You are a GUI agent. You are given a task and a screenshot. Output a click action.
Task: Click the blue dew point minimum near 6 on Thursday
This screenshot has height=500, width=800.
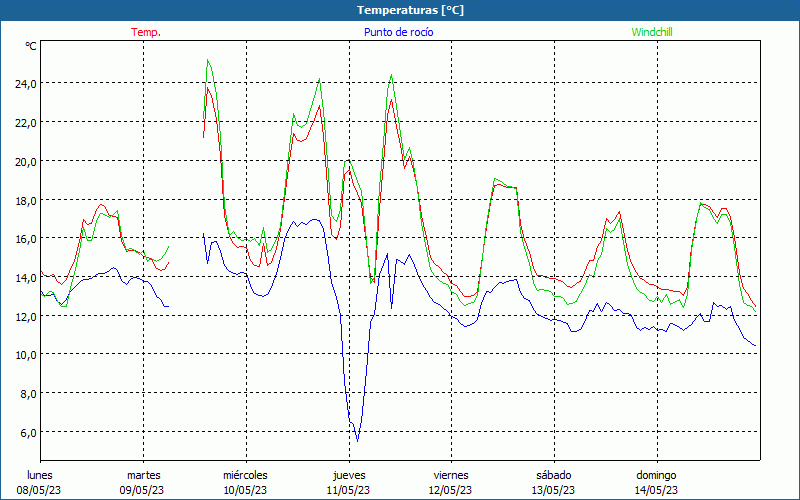(x=357, y=441)
